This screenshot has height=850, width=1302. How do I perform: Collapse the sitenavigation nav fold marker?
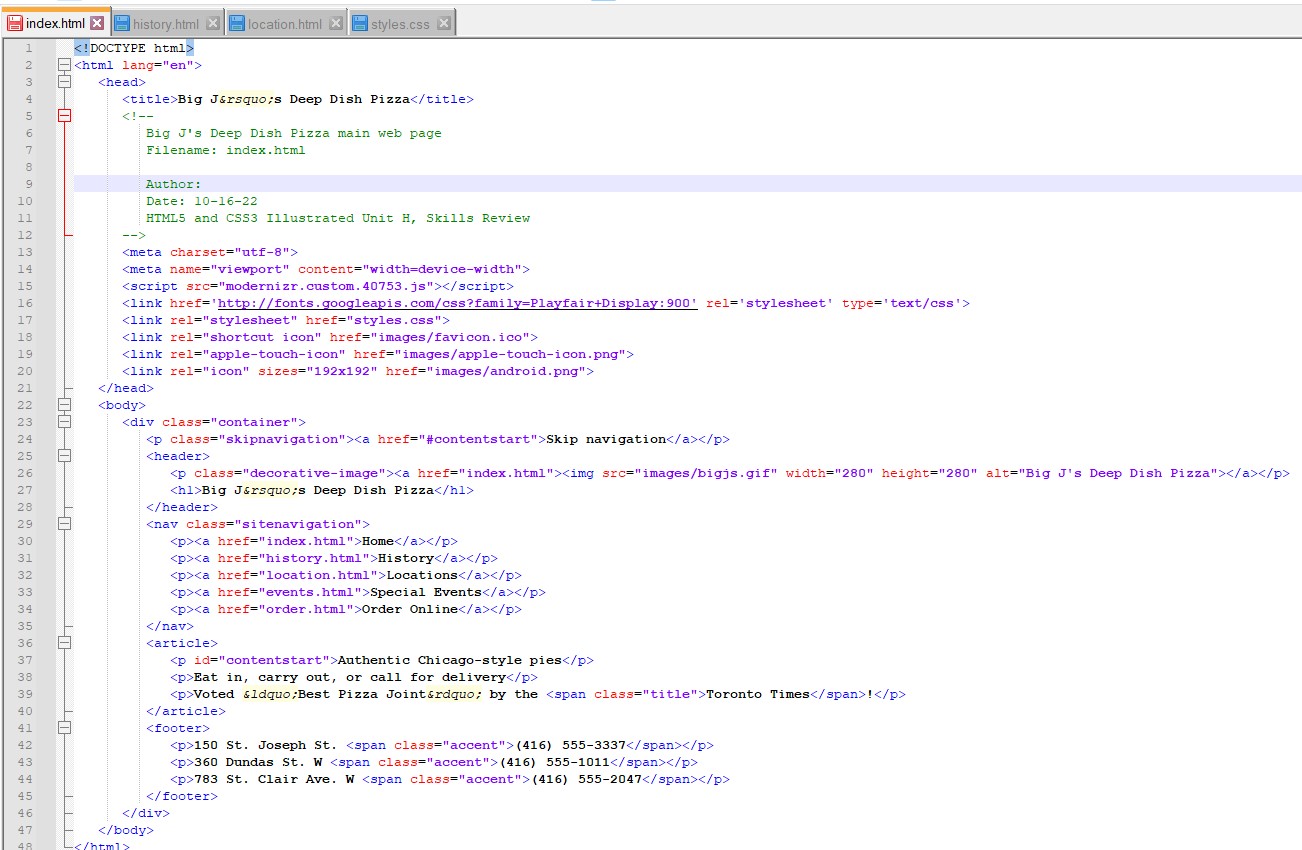64,524
